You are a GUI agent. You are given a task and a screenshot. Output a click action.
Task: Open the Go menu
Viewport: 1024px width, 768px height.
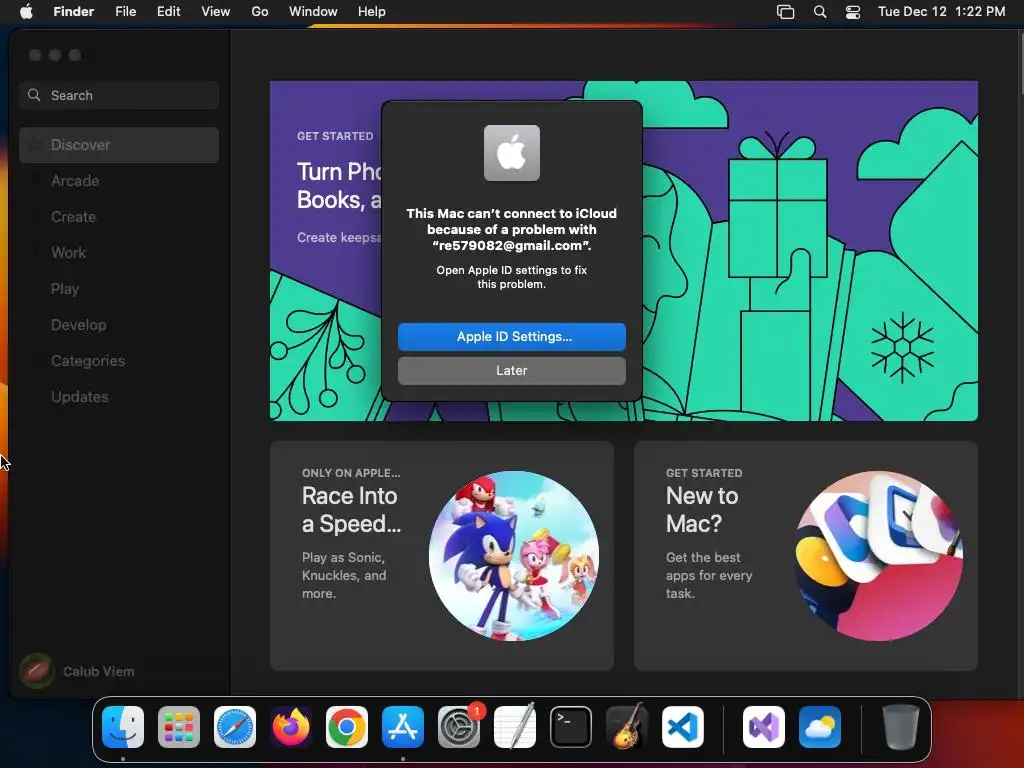pos(260,12)
